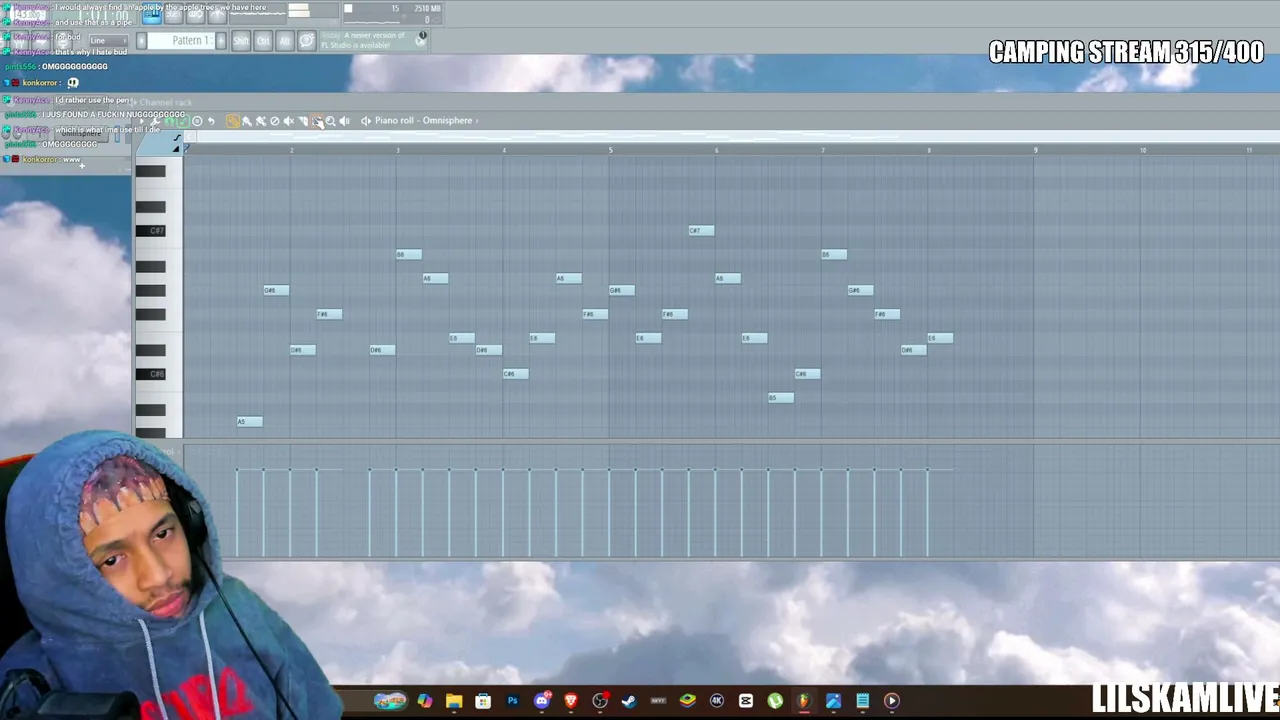
Task: Select the B5 note in the piano roll
Action: 781,398
